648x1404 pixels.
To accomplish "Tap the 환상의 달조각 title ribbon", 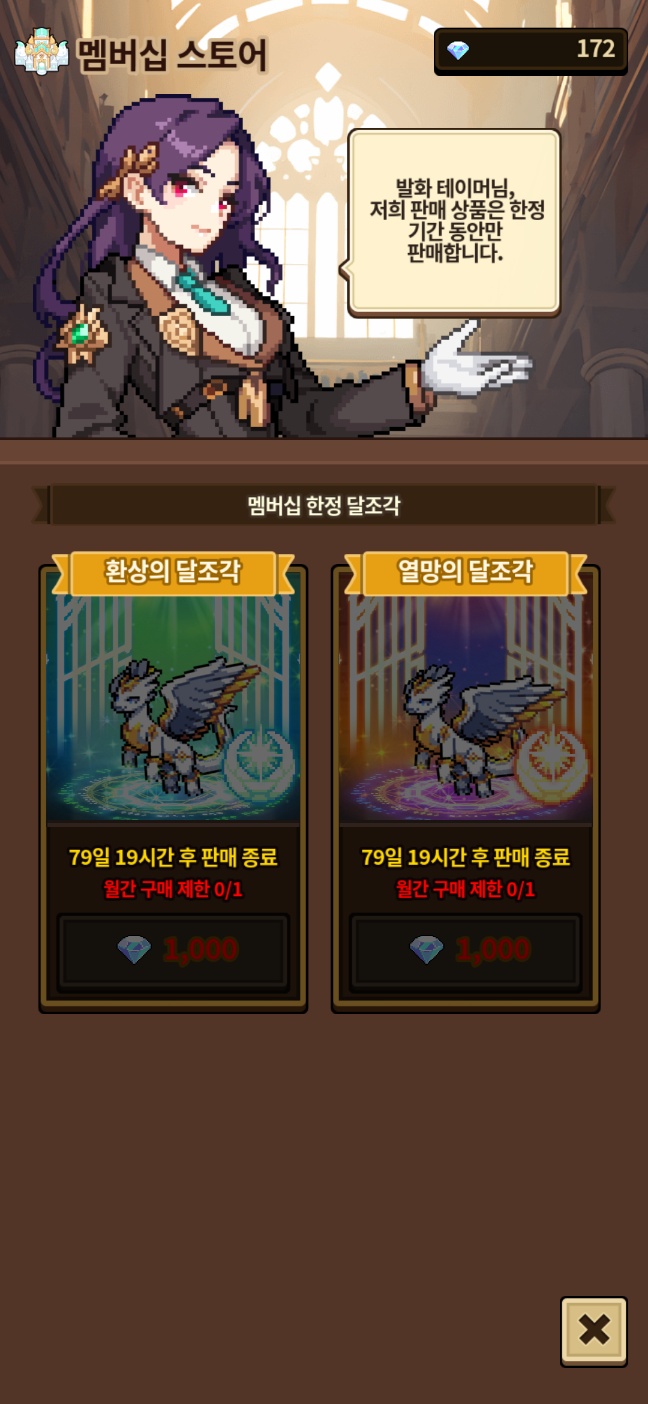I will pos(173,573).
